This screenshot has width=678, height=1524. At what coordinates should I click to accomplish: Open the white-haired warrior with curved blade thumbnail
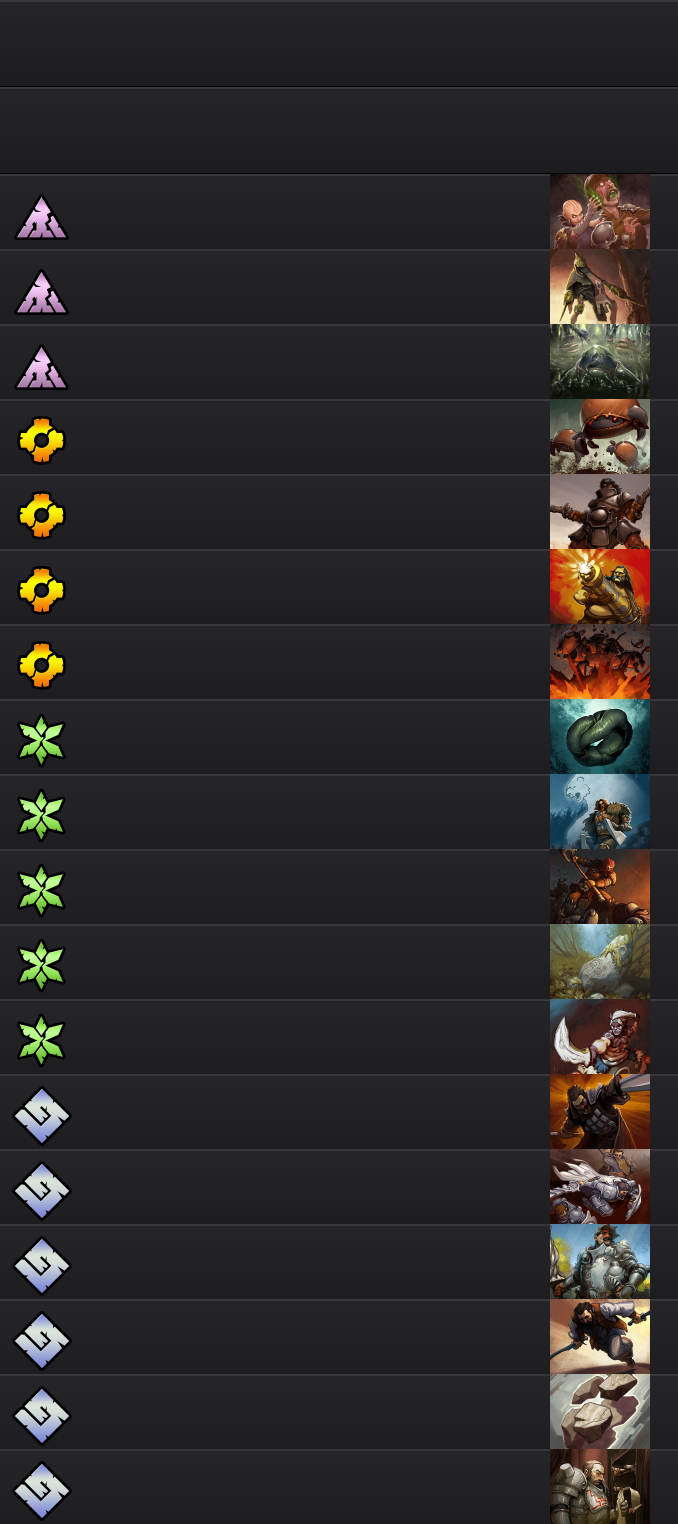point(600,1037)
